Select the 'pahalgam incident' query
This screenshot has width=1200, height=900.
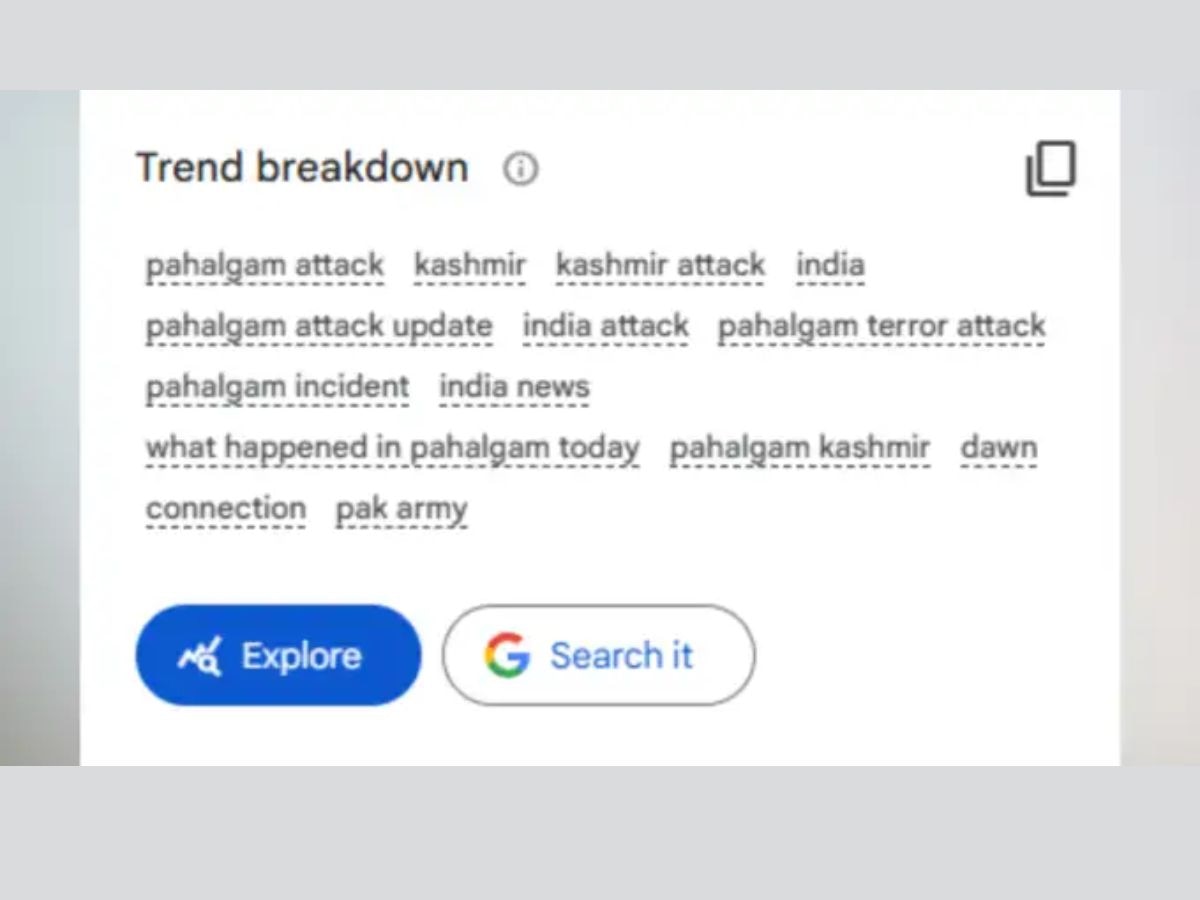coord(278,388)
